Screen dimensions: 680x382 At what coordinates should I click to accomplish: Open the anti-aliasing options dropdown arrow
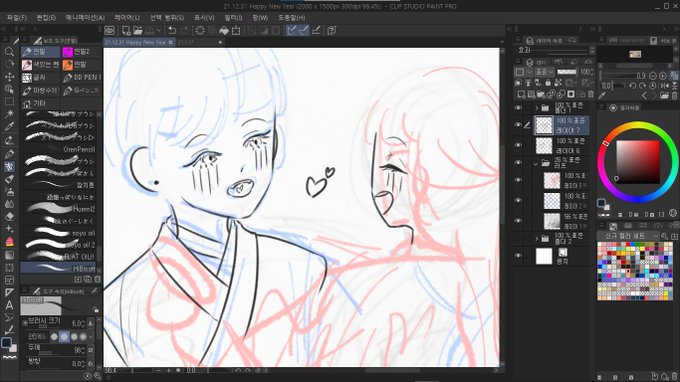(x=91, y=336)
